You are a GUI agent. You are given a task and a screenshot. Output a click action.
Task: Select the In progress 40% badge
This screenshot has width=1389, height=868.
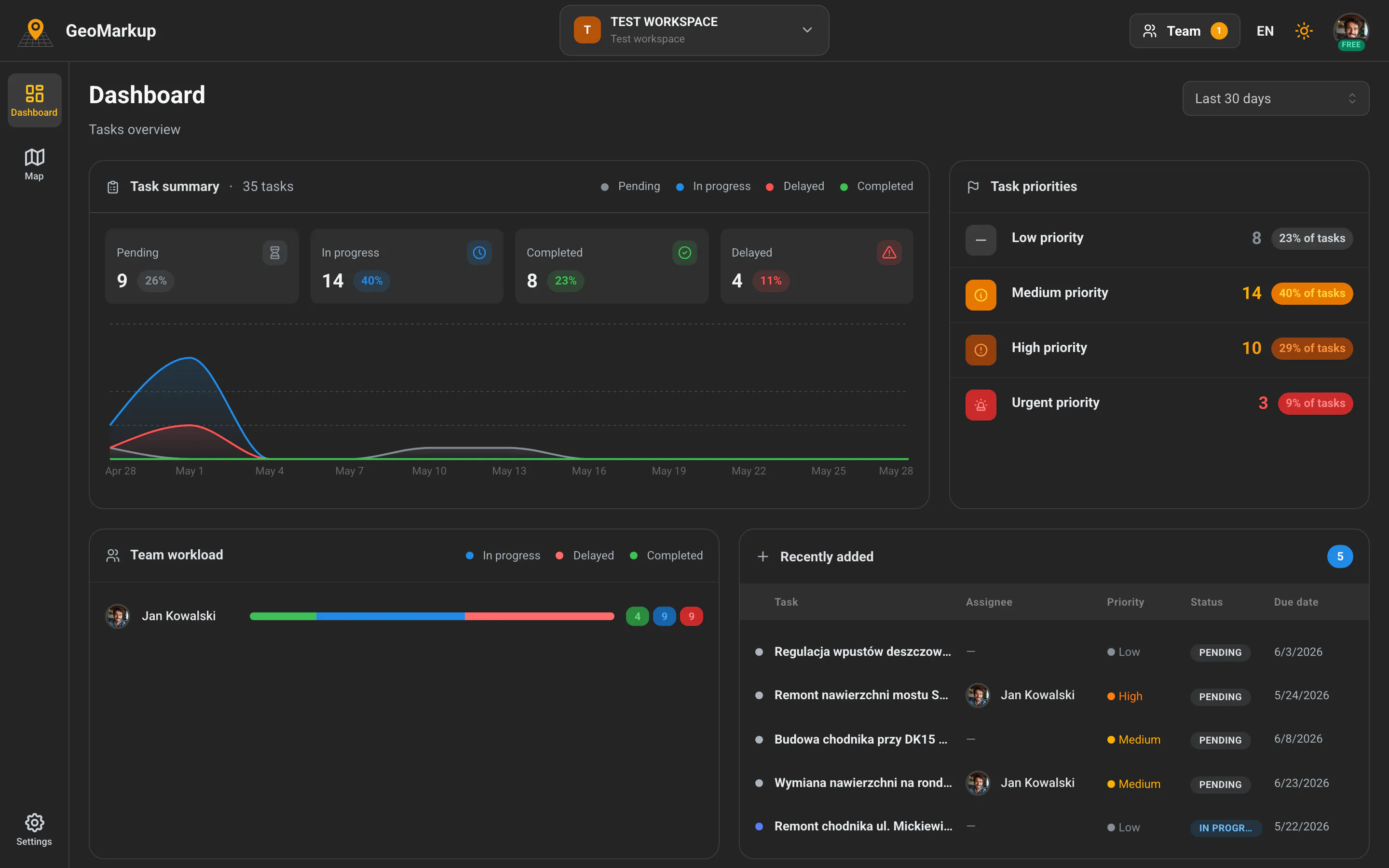[371, 281]
